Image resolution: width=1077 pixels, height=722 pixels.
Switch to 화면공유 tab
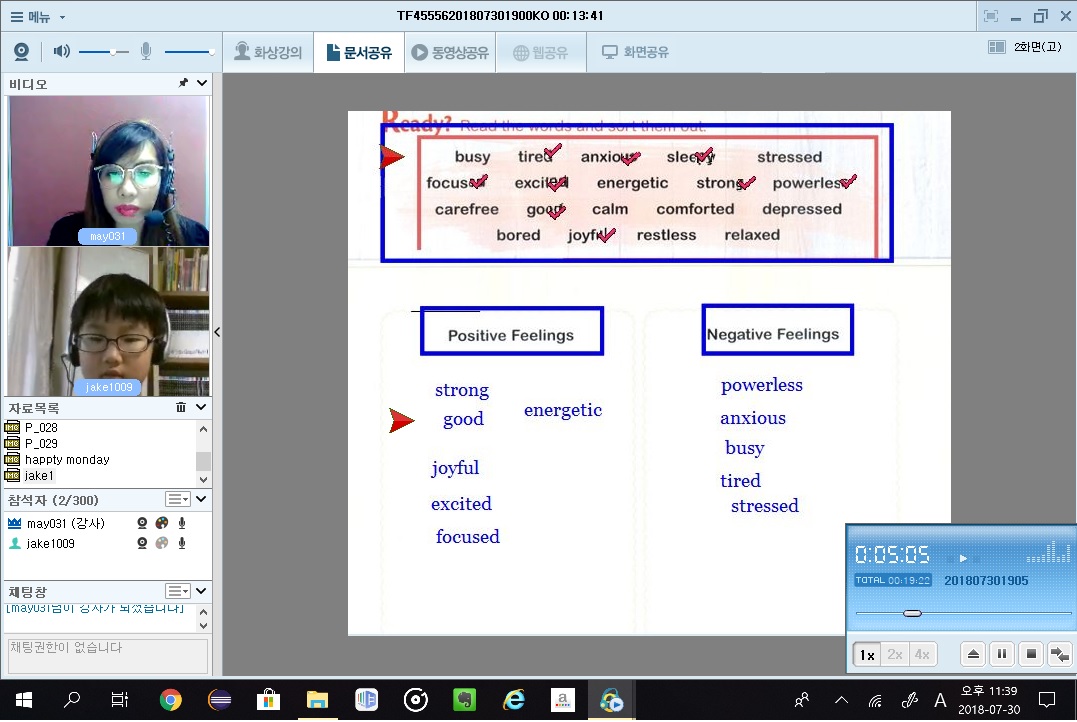[635, 52]
